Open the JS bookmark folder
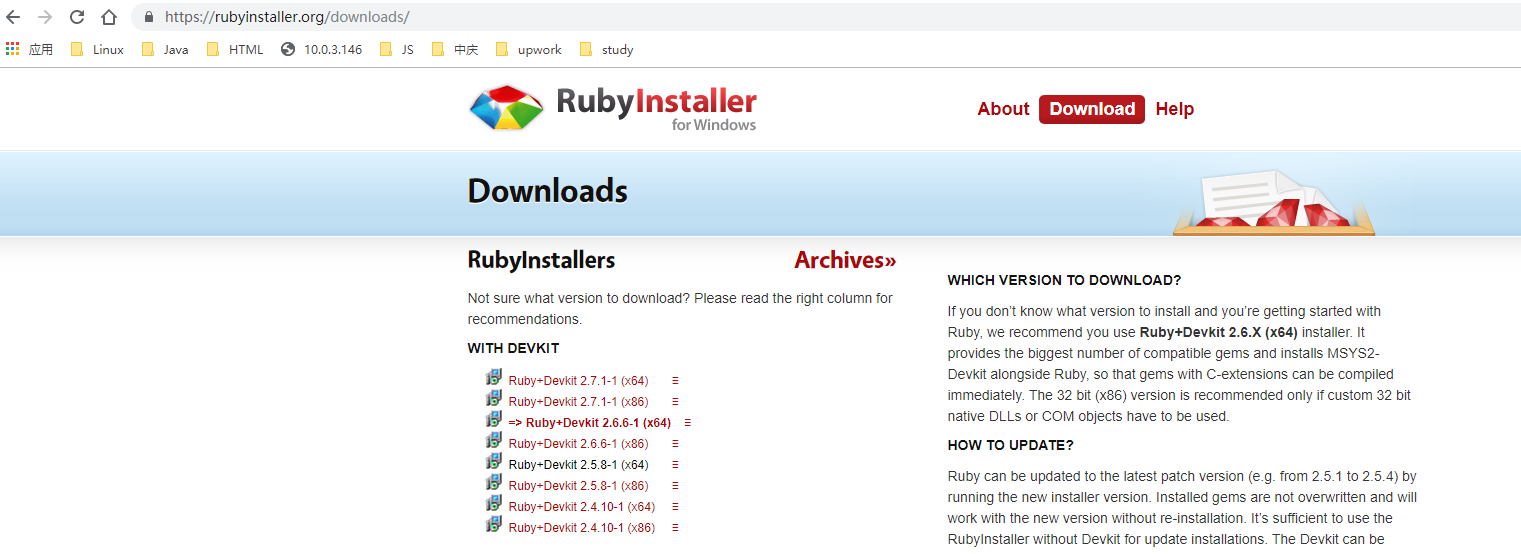1521x554 pixels. [397, 49]
